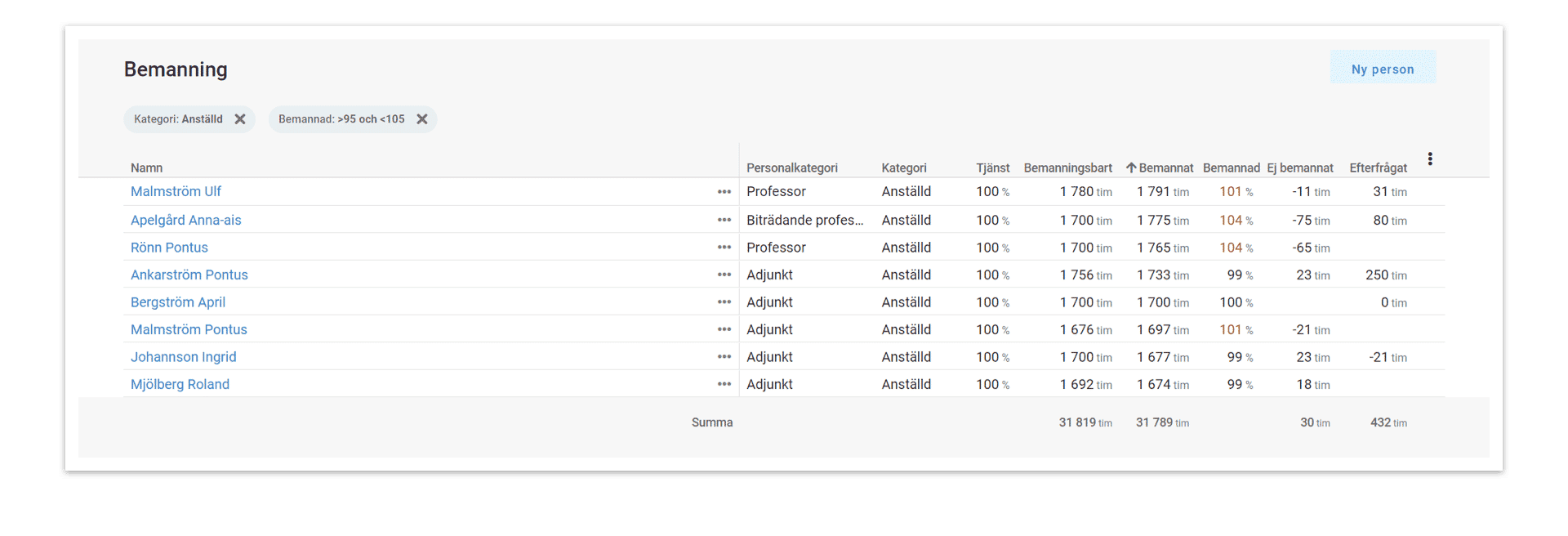Viewport: 1568px width, 536px height.
Task: Sort by Personalkategori column header
Action: click(x=791, y=168)
